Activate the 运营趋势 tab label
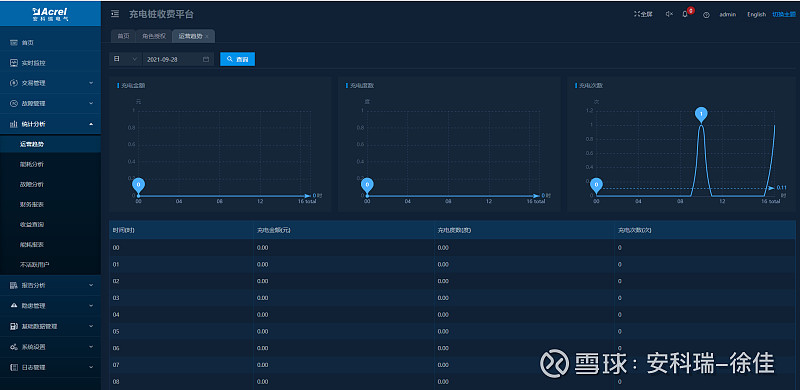This screenshot has height=390, width=800. [190, 36]
